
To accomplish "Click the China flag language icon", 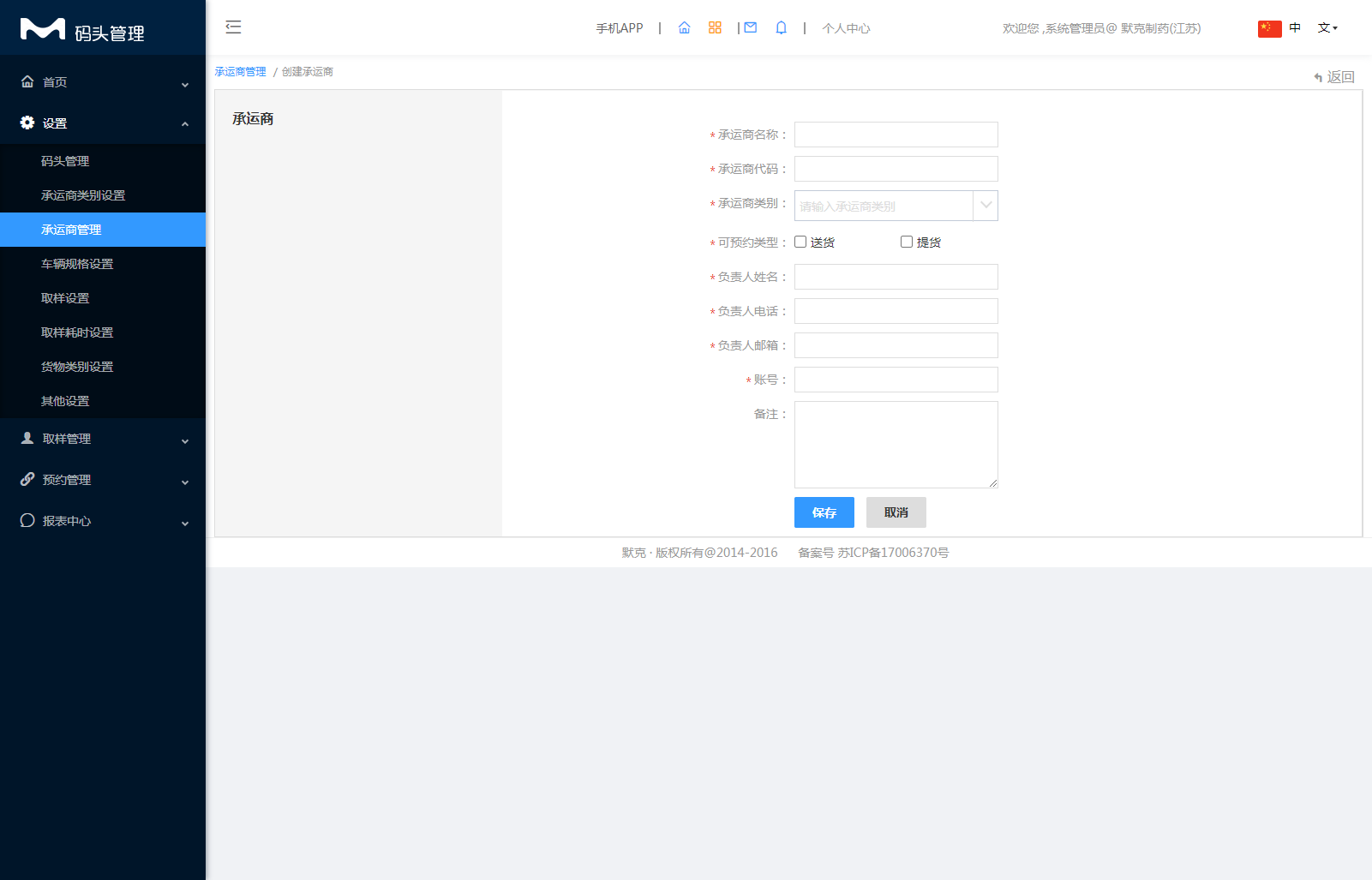I will tap(1269, 28).
